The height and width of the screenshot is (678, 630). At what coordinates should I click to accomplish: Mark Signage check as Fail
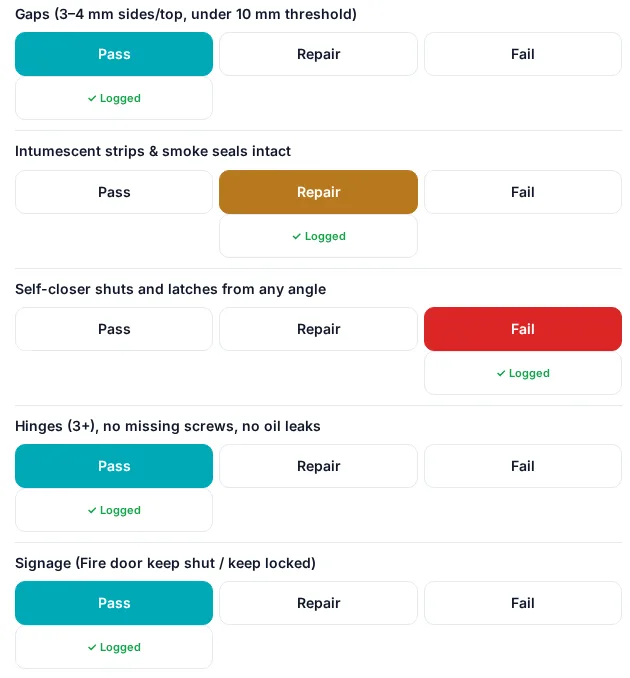coord(523,603)
